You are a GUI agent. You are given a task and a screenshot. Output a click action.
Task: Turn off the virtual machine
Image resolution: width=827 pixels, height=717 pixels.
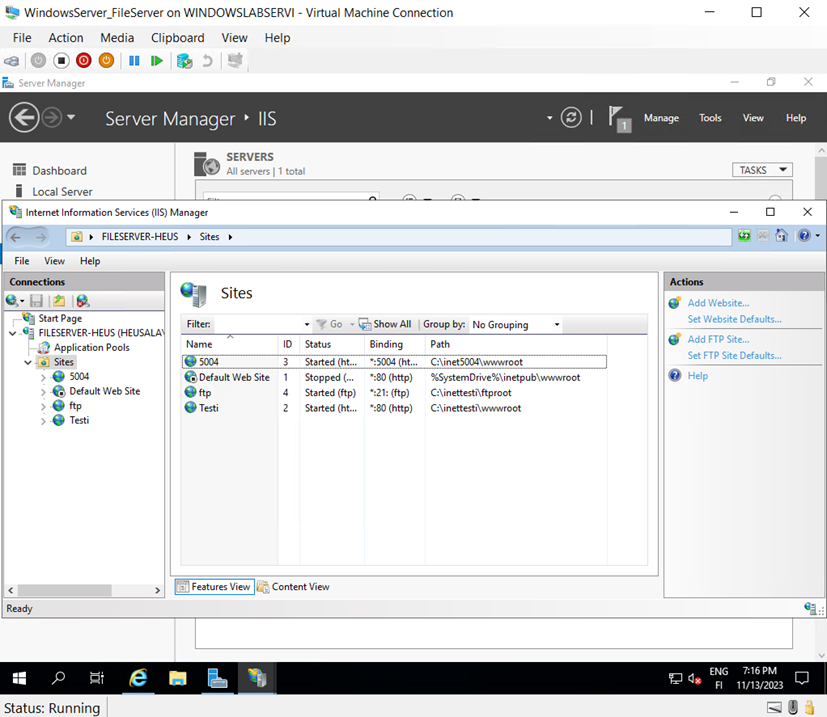[x=61, y=60]
